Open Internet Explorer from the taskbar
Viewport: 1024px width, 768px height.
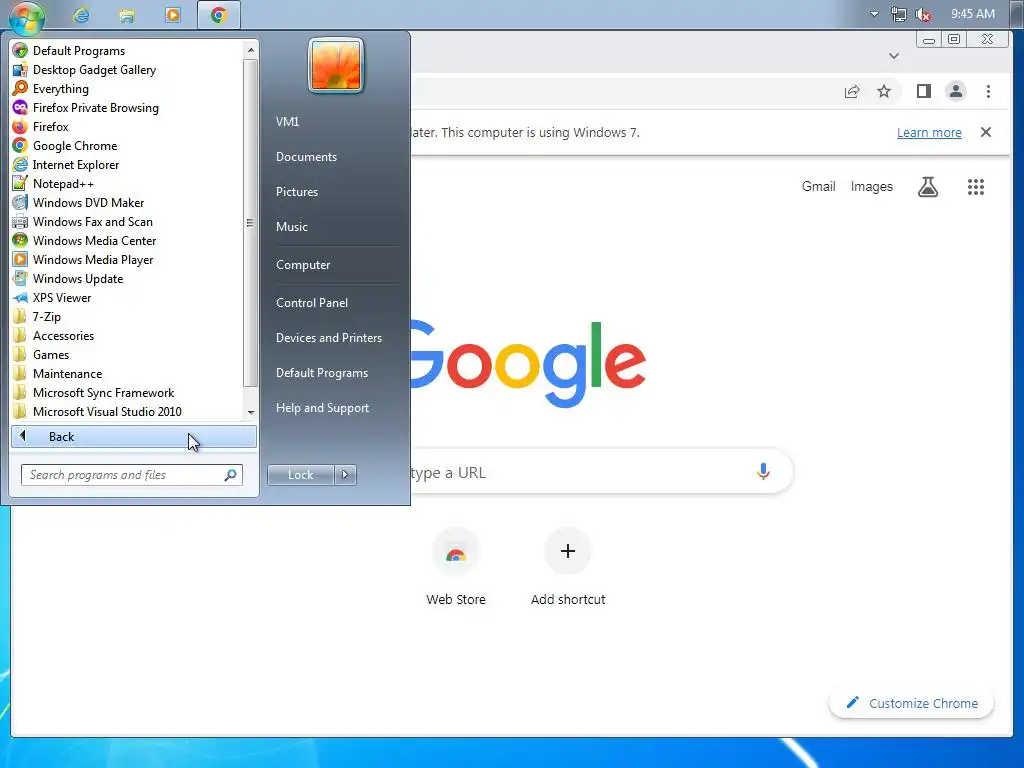point(82,15)
